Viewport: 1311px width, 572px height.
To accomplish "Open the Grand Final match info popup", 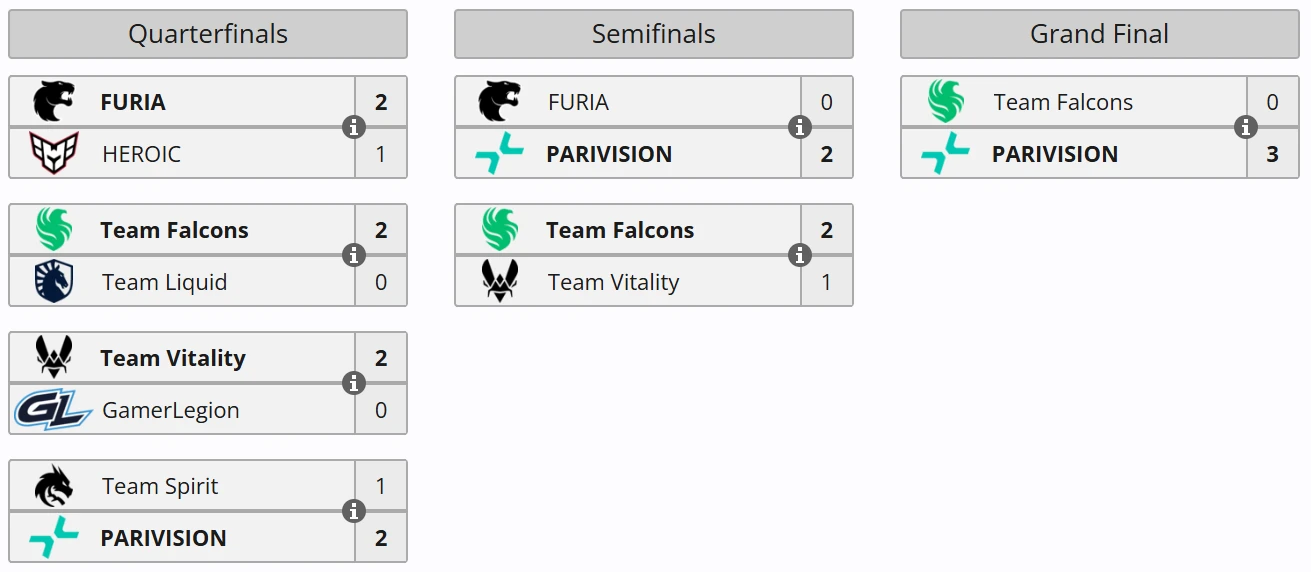I will pyautogui.click(x=1245, y=127).
